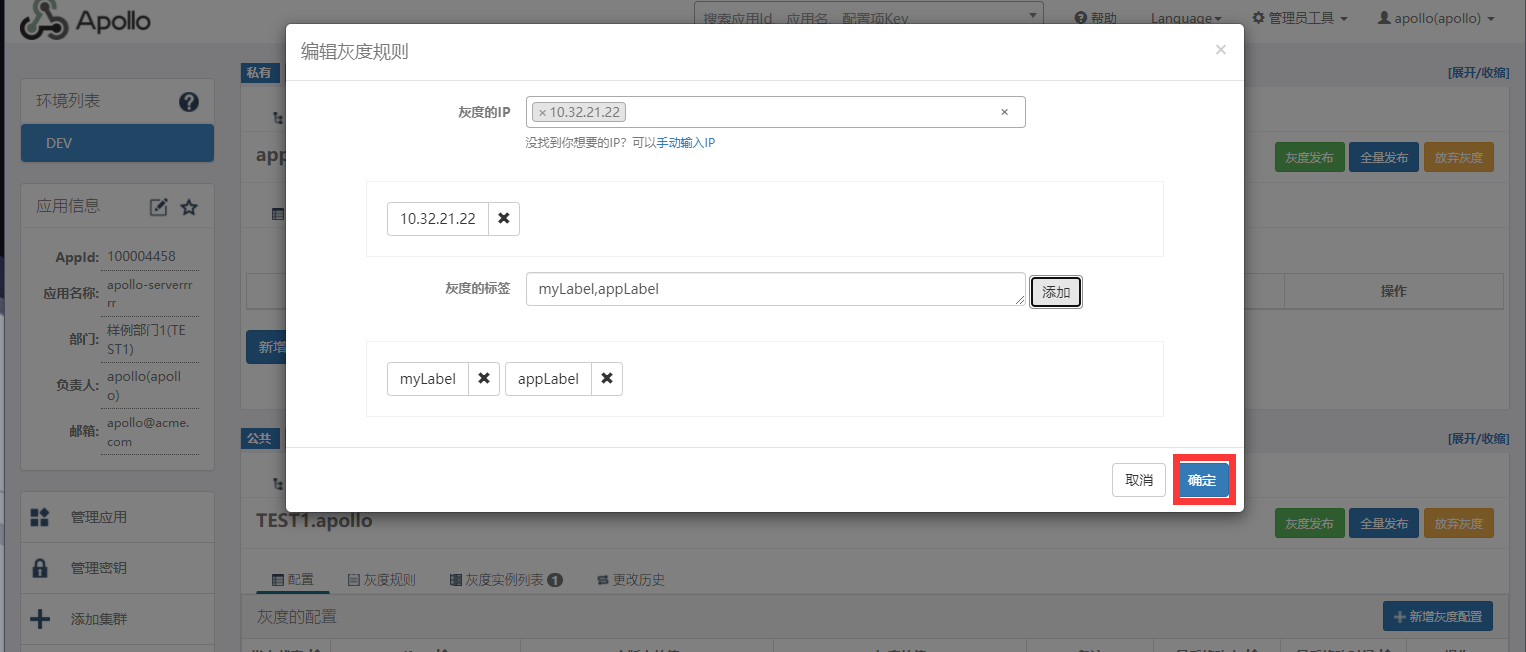Select the 管理密钥 lock icon in sidebar
Viewport: 1526px width, 652px height.
pyautogui.click(x=40, y=567)
